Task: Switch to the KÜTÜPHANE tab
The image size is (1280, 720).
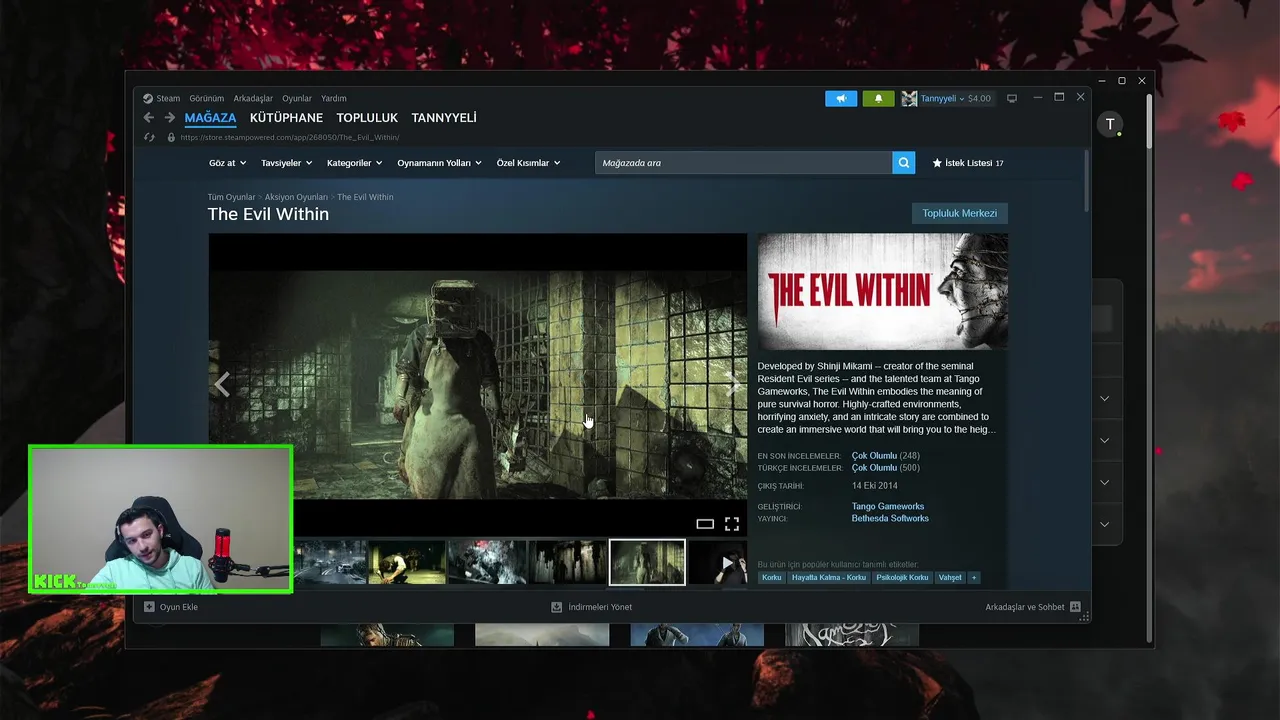Action: 286,118
